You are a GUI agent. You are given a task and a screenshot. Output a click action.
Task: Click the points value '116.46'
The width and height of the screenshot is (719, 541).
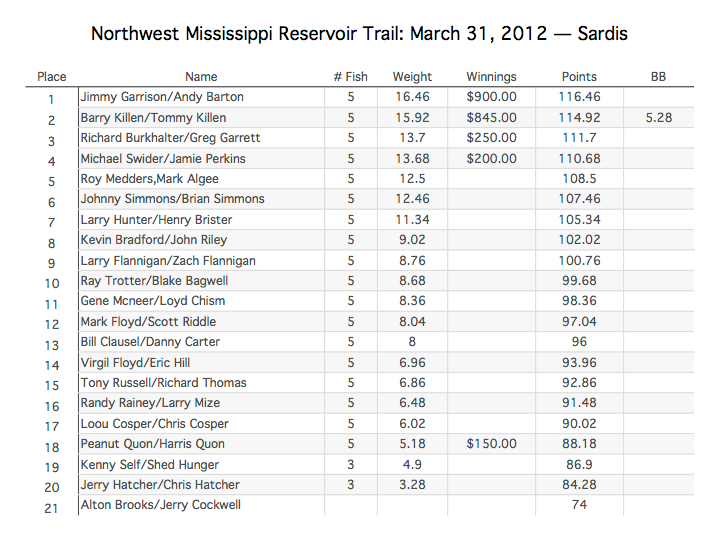click(579, 97)
